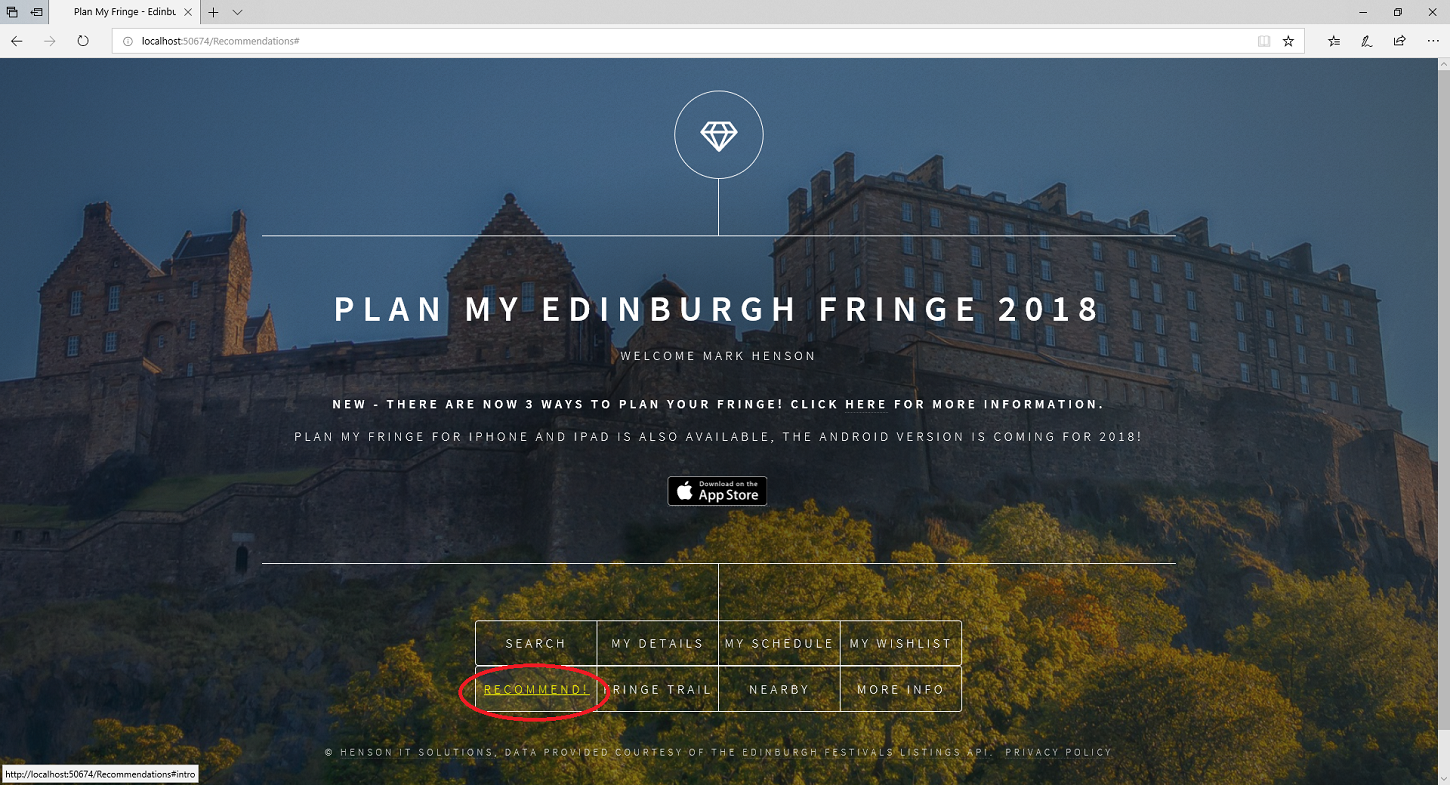Open browser settings ellipsis menu
1450x785 pixels.
[x=1432, y=41]
